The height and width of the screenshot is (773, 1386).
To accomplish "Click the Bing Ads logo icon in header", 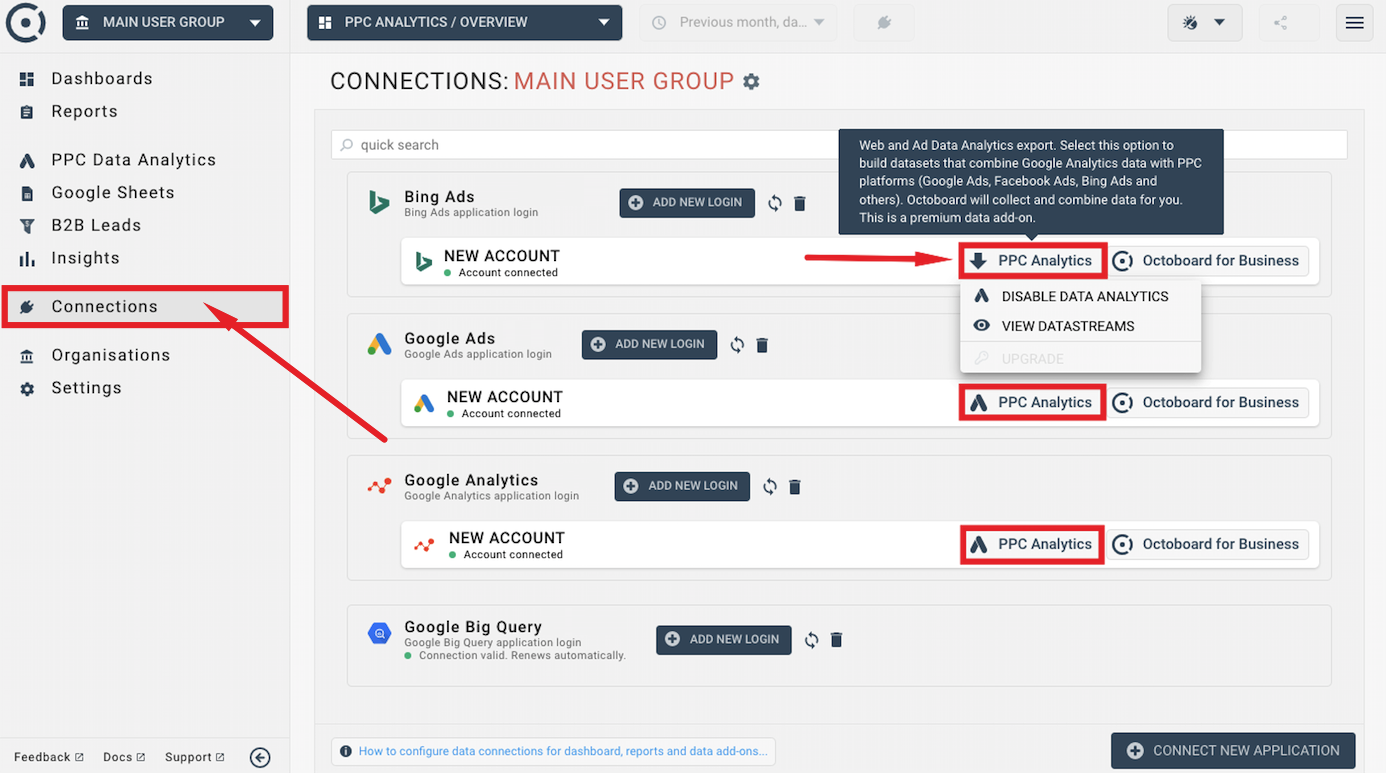I will [379, 203].
